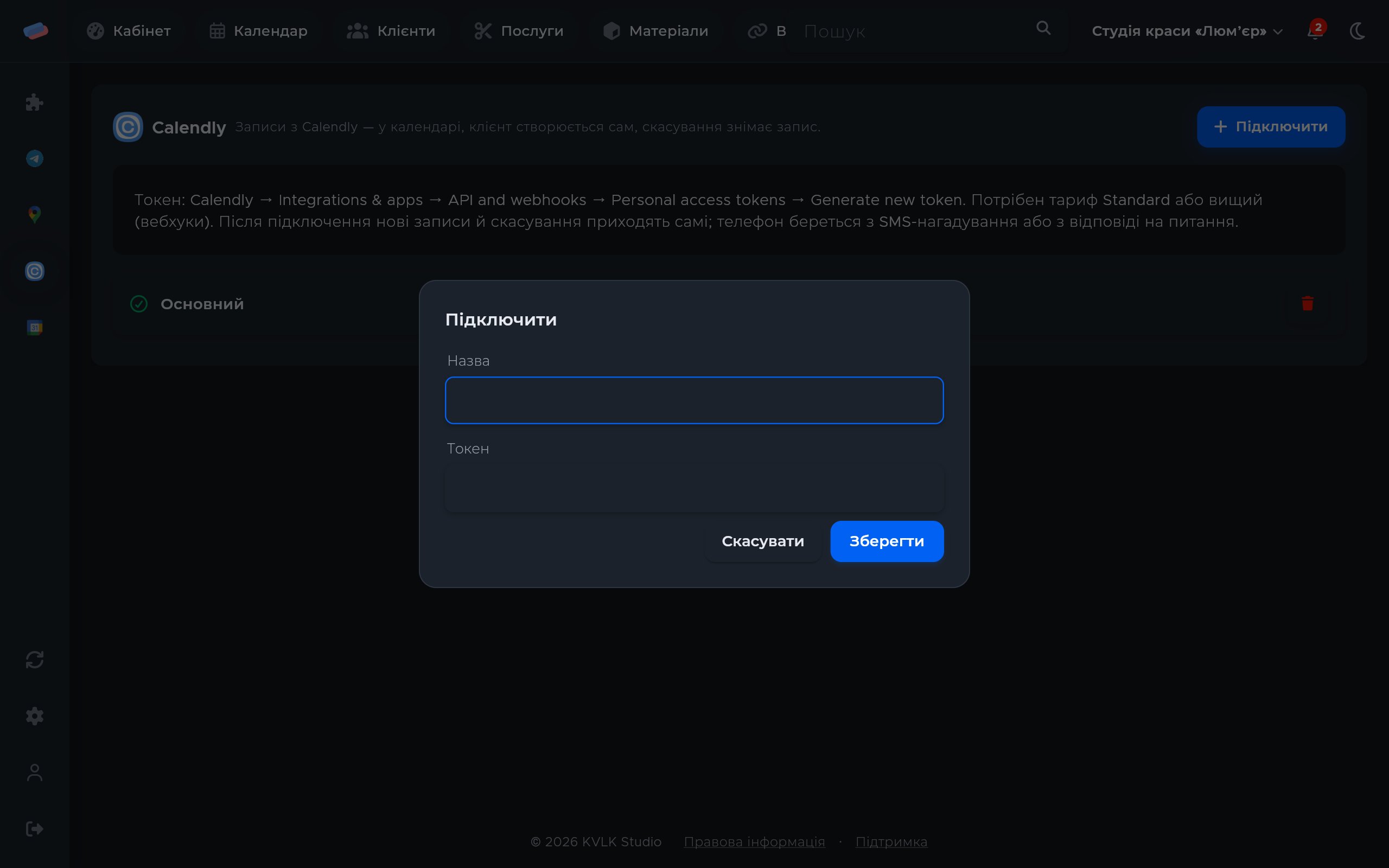Open the Правова інформація footer link

pyautogui.click(x=754, y=841)
